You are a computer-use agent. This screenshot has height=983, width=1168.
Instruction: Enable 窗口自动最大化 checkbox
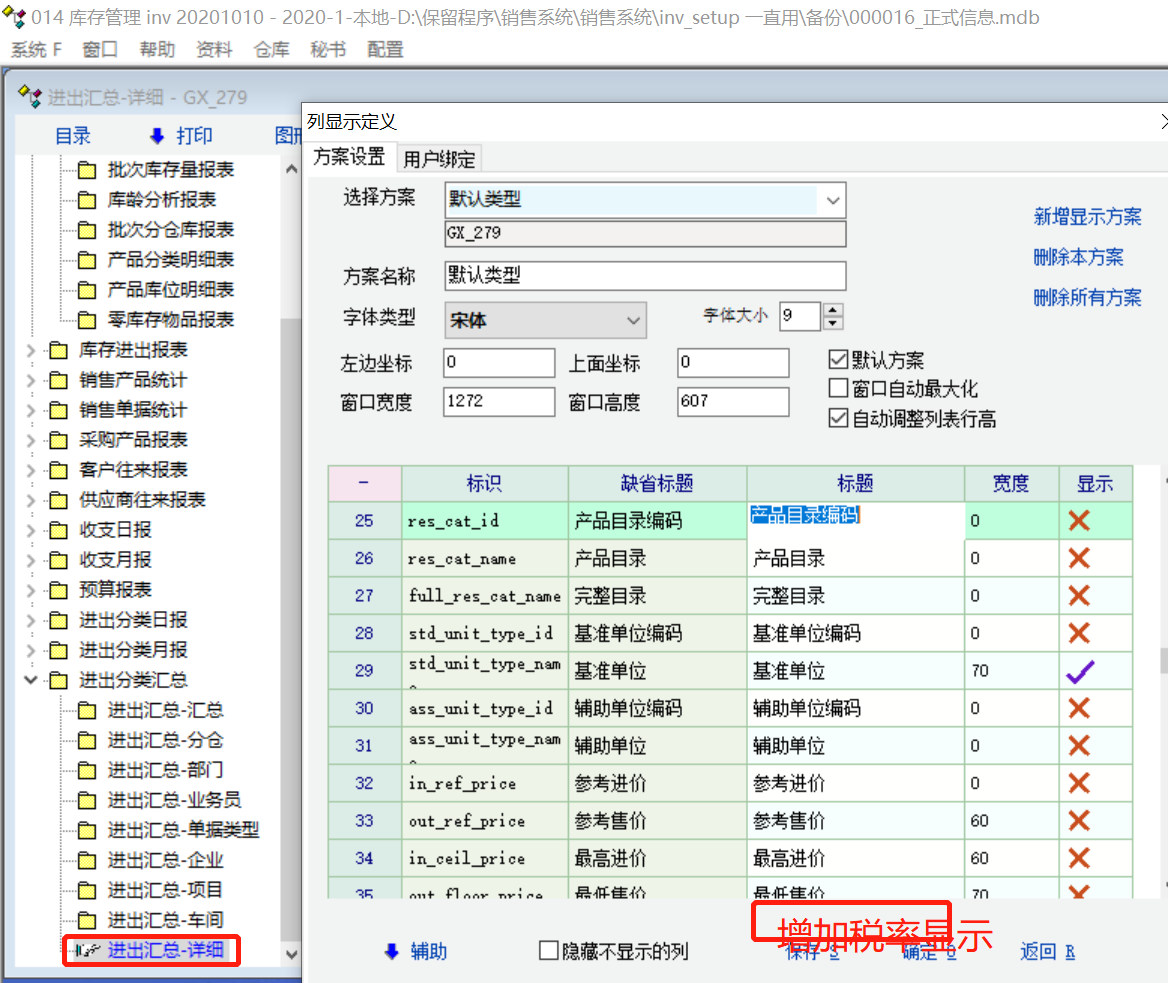838,389
